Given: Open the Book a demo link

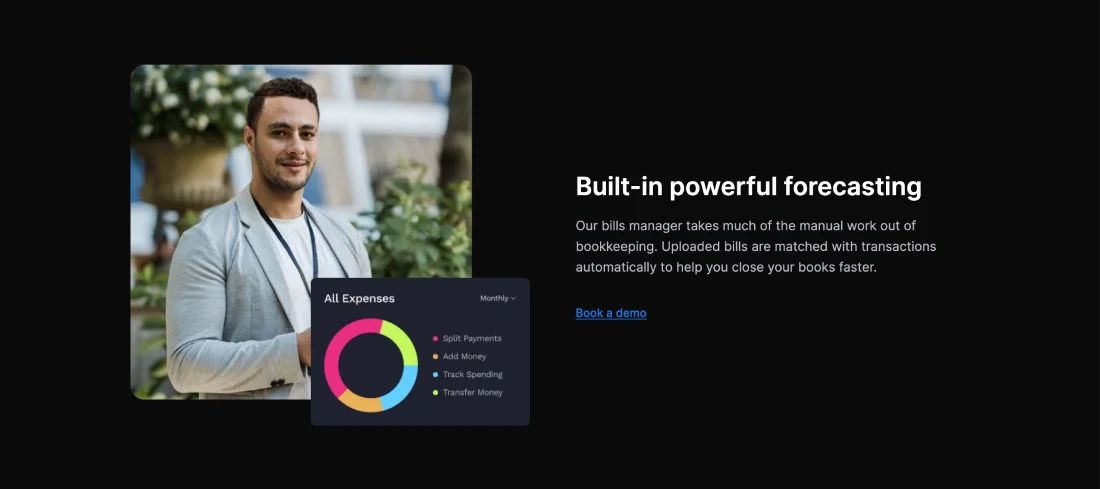Looking at the screenshot, I should (610, 313).
